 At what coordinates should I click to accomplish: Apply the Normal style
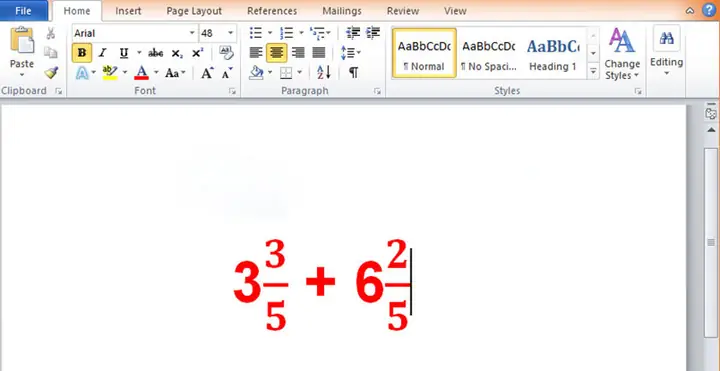pyautogui.click(x=424, y=53)
